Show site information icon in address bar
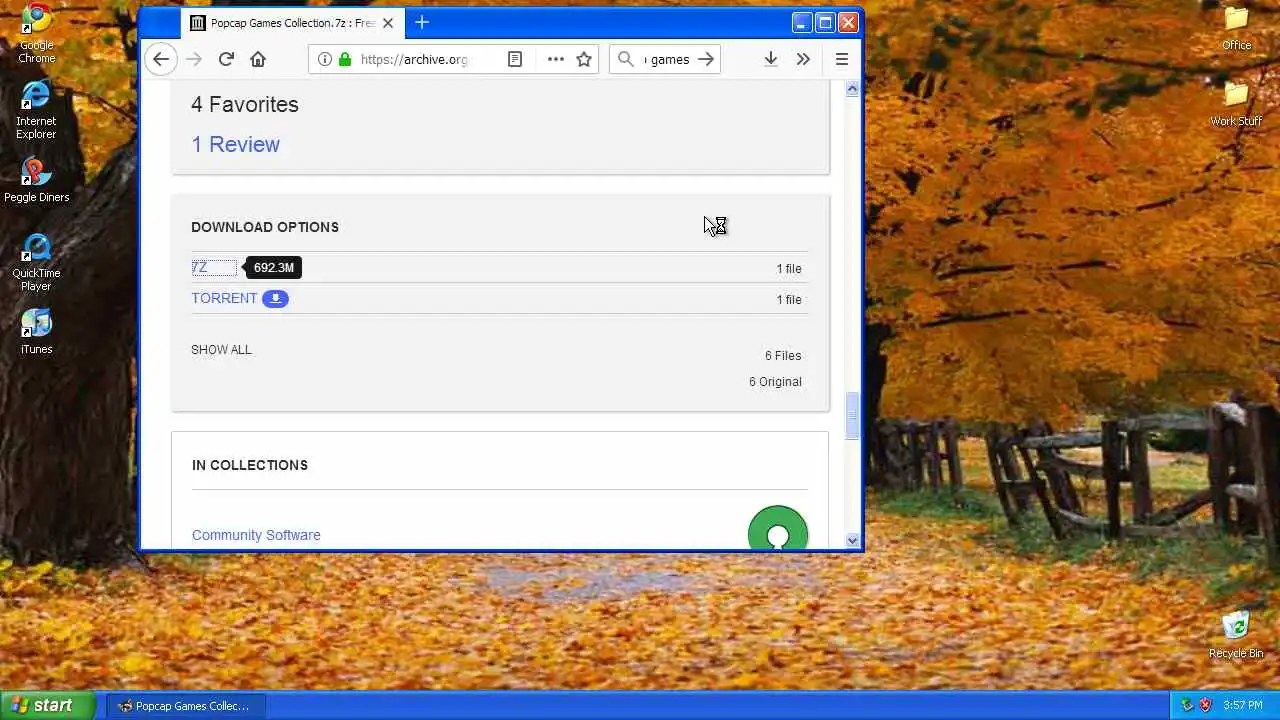 324,59
